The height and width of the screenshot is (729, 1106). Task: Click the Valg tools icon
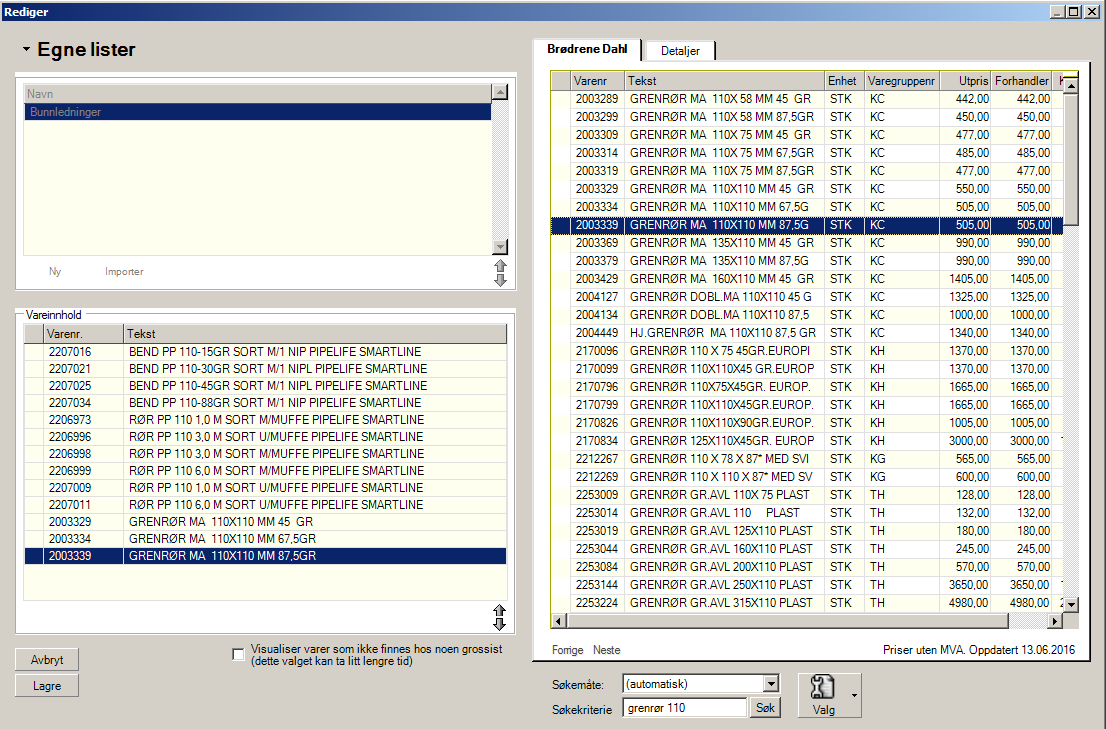822,687
